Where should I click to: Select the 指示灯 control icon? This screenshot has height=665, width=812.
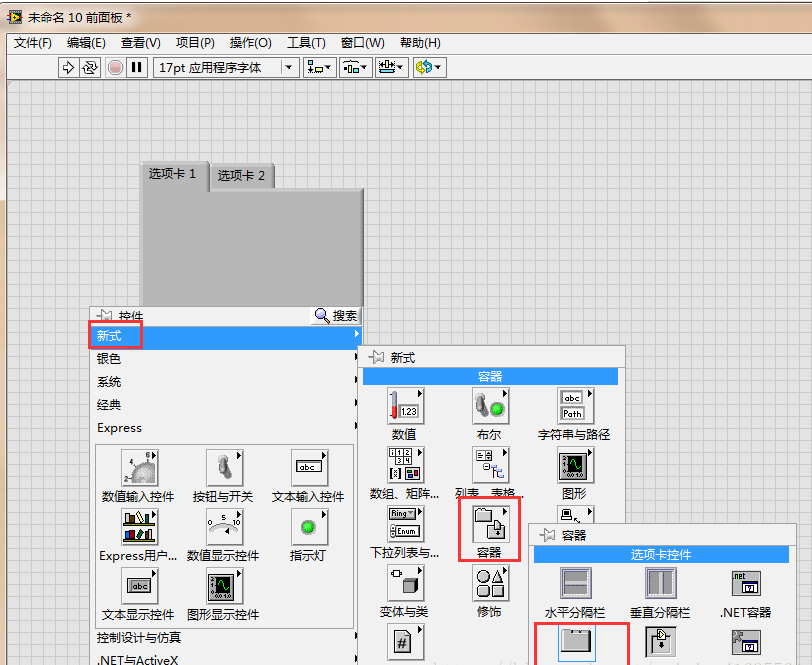pyautogui.click(x=307, y=525)
